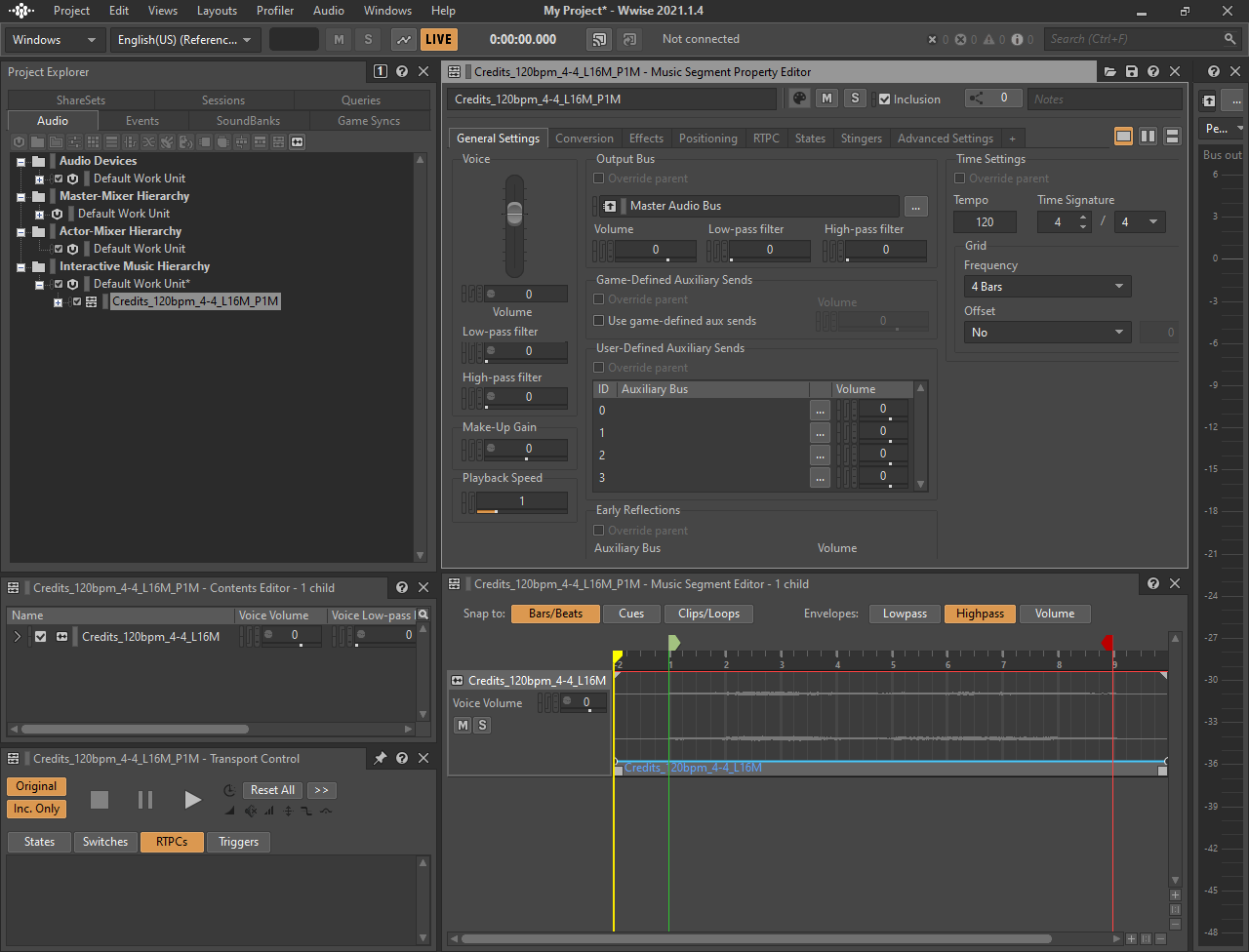
Task: Expand Credits_120bpm_4-4_L16M row in Contents Editor
Action: pyautogui.click(x=17, y=636)
